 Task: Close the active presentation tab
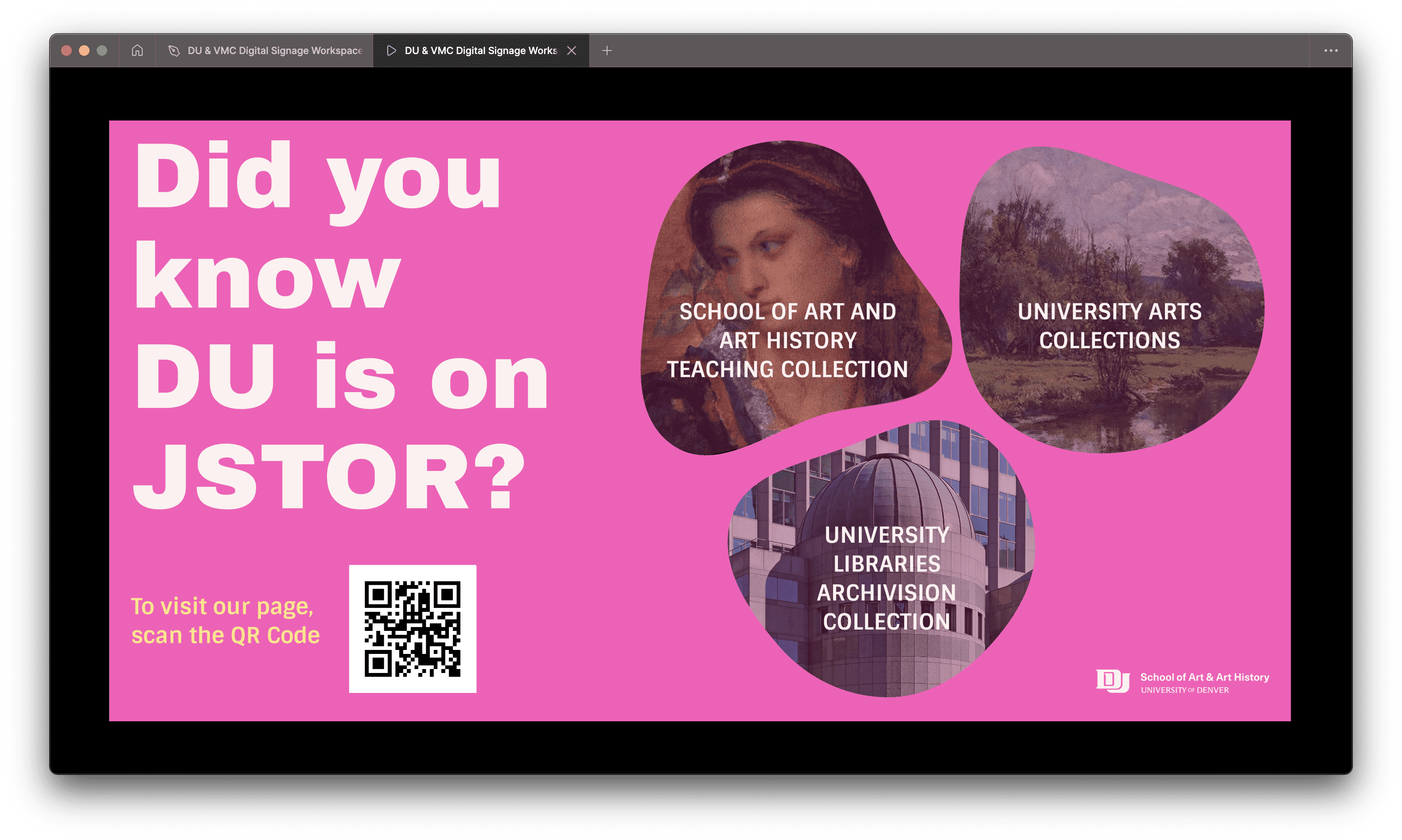[572, 51]
